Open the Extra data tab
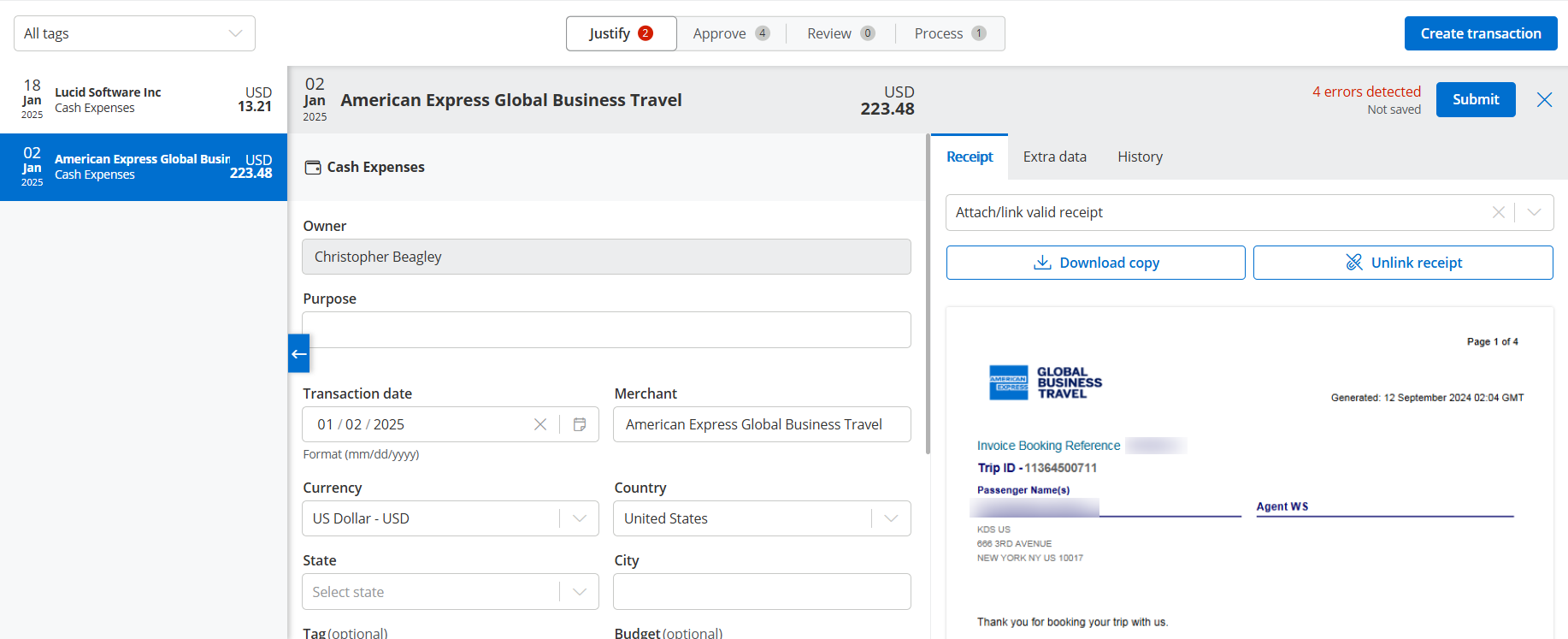Viewport: 1568px width, 639px height. coord(1054,157)
